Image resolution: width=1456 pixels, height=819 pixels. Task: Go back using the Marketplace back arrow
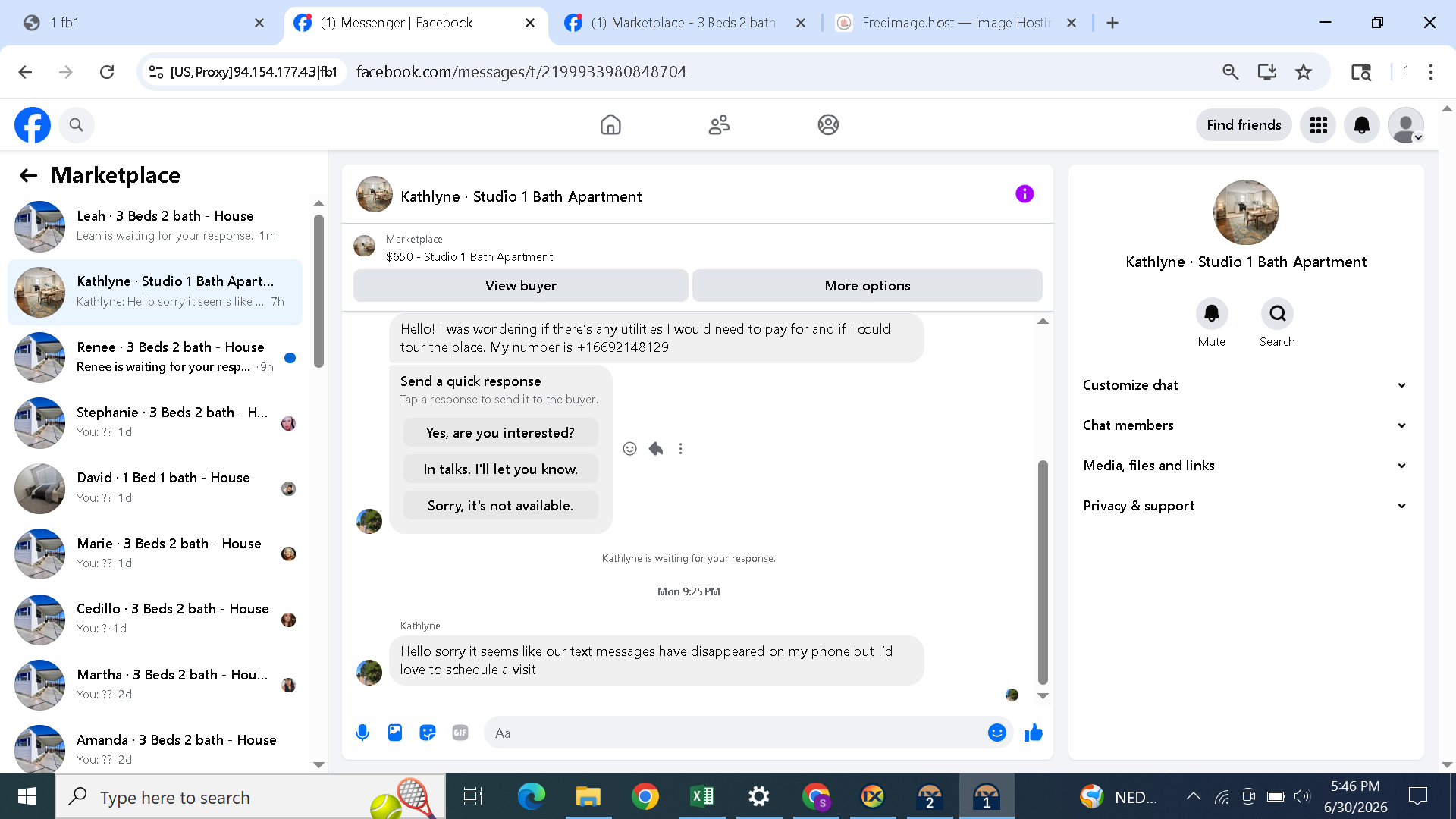tap(29, 176)
